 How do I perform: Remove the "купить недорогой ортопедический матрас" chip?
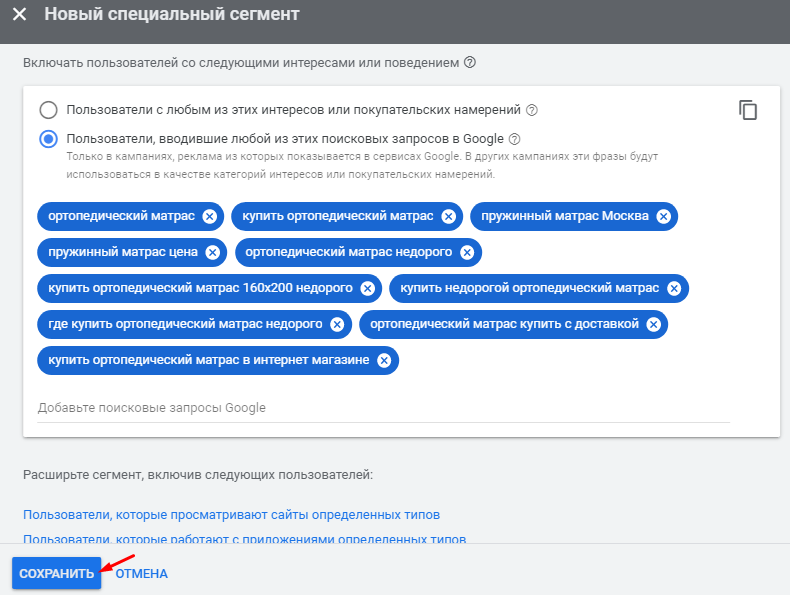(x=674, y=288)
